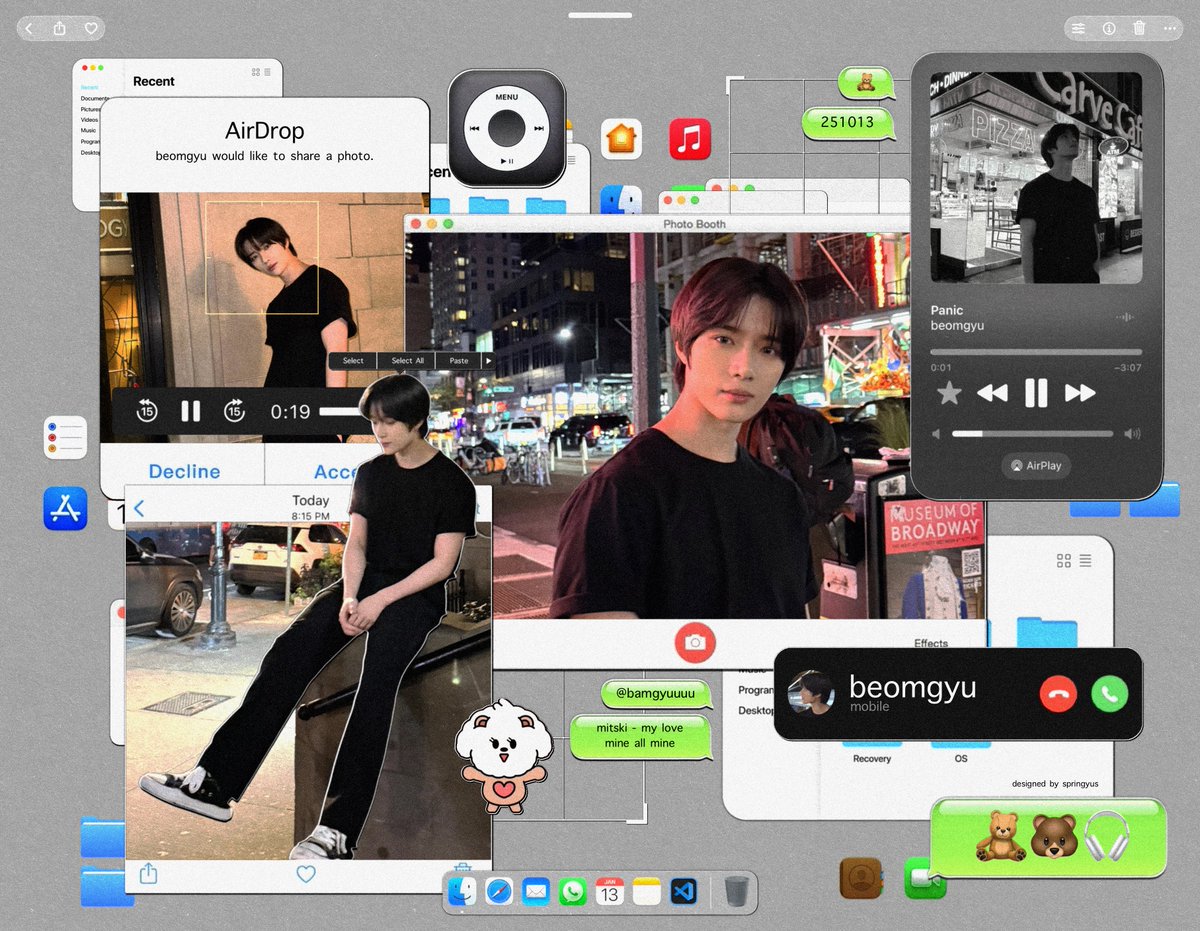The width and height of the screenshot is (1200, 931).
Task: Open the adjustments sliders icon in the top-right toolbar
Action: coord(1078,29)
